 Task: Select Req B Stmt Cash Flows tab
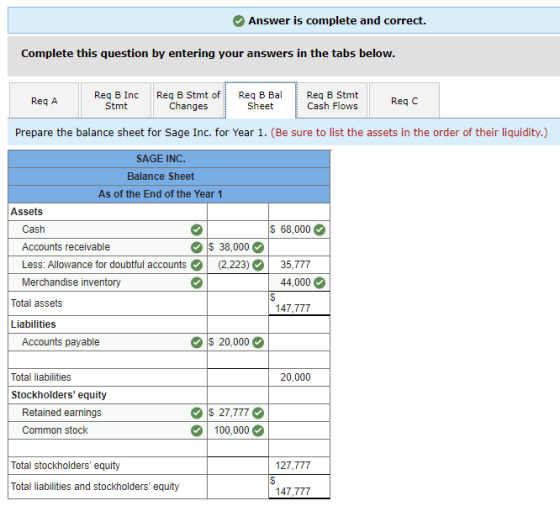332,101
